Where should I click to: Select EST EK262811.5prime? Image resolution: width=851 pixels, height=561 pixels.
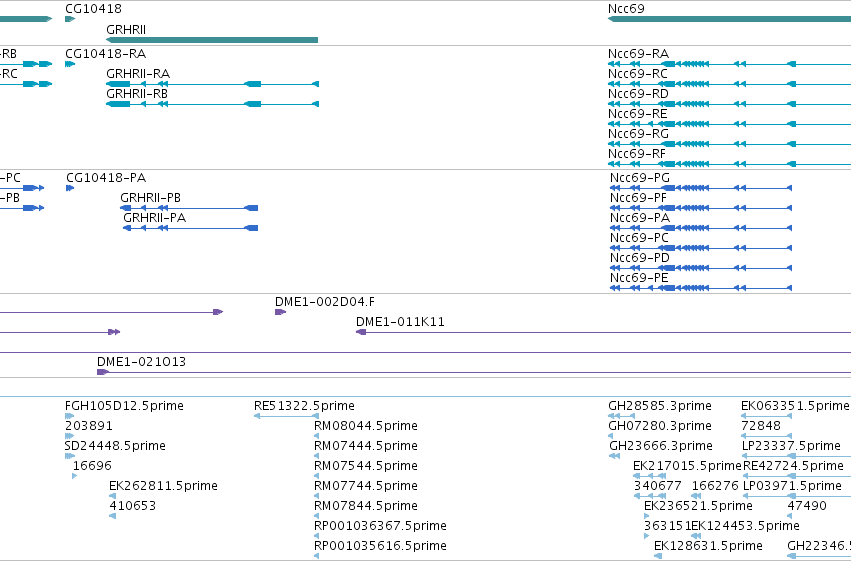click(x=163, y=486)
